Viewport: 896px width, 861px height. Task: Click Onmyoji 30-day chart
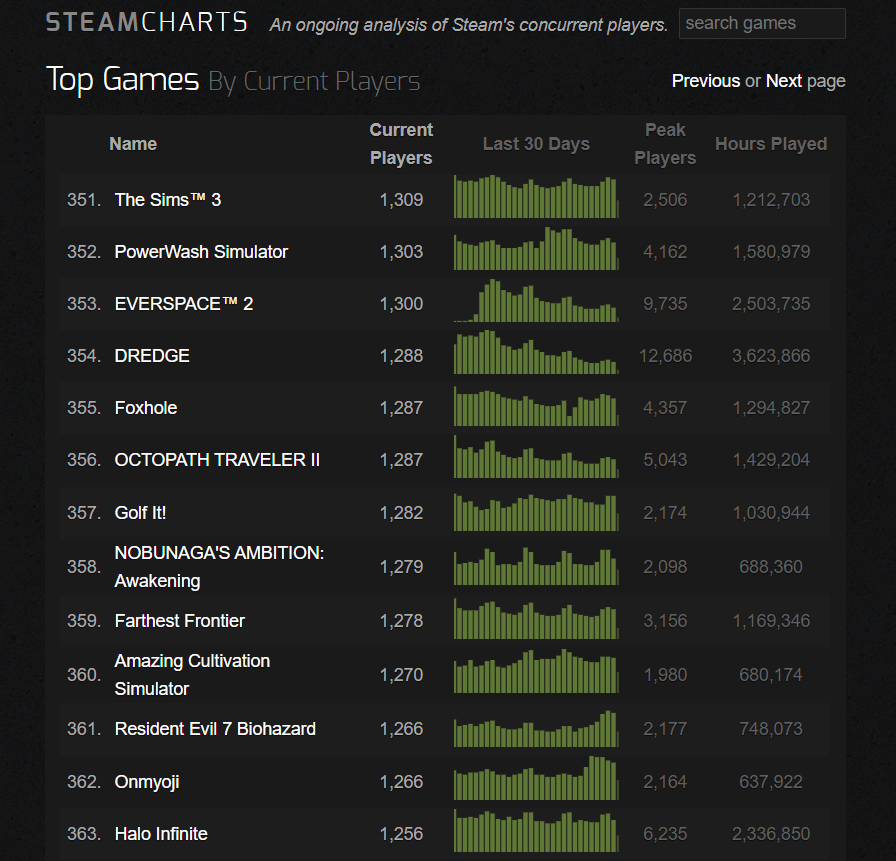click(536, 778)
